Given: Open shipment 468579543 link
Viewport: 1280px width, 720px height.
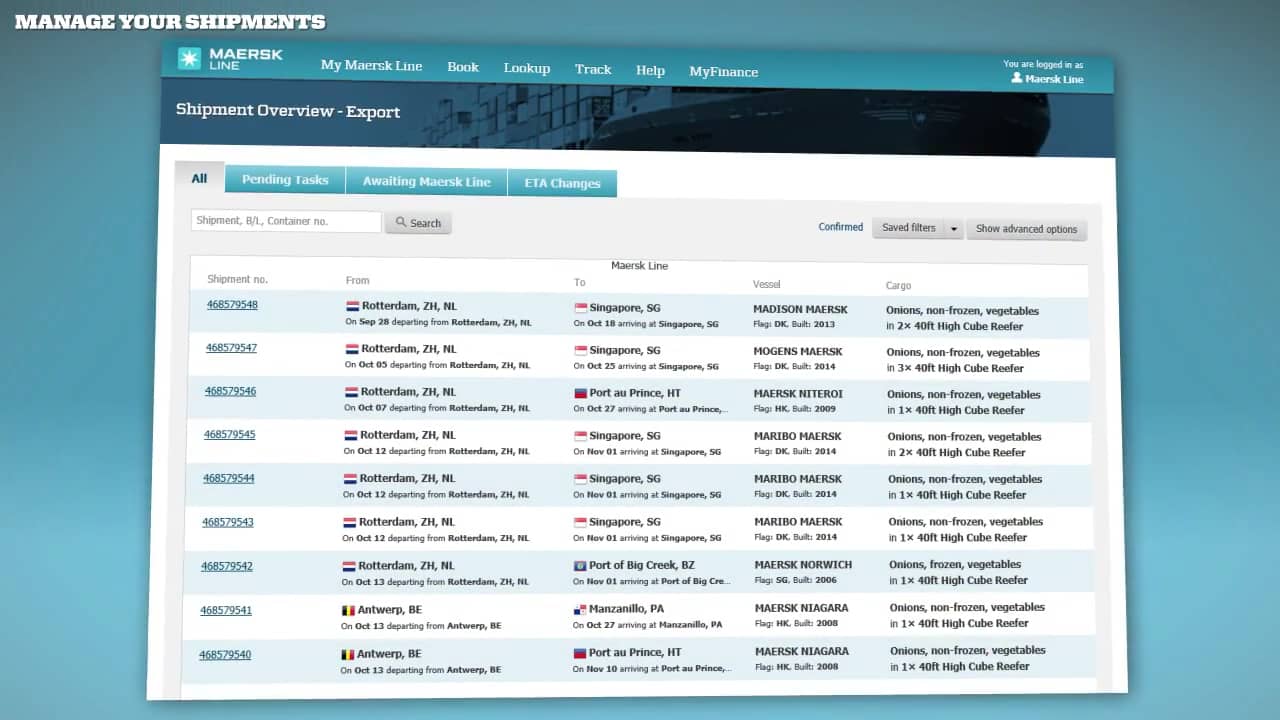Looking at the screenshot, I should pos(228,522).
